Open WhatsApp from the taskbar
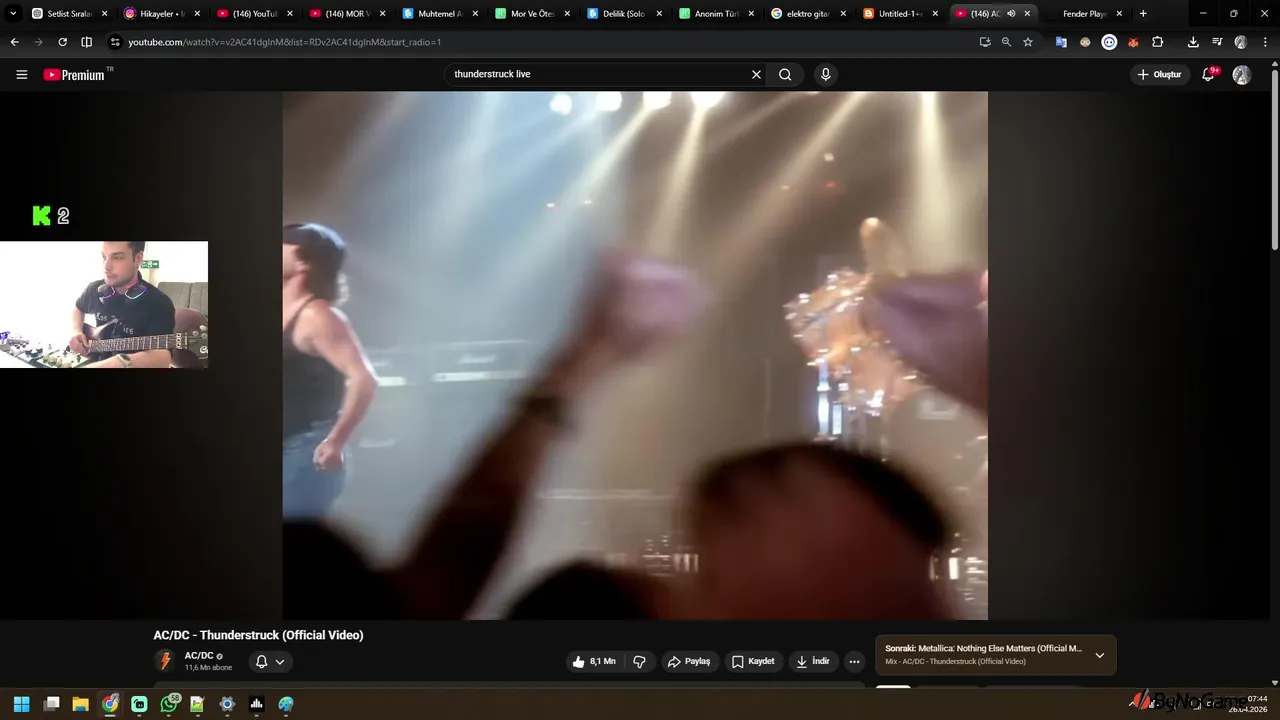This screenshot has height=720, width=1280. [x=169, y=704]
